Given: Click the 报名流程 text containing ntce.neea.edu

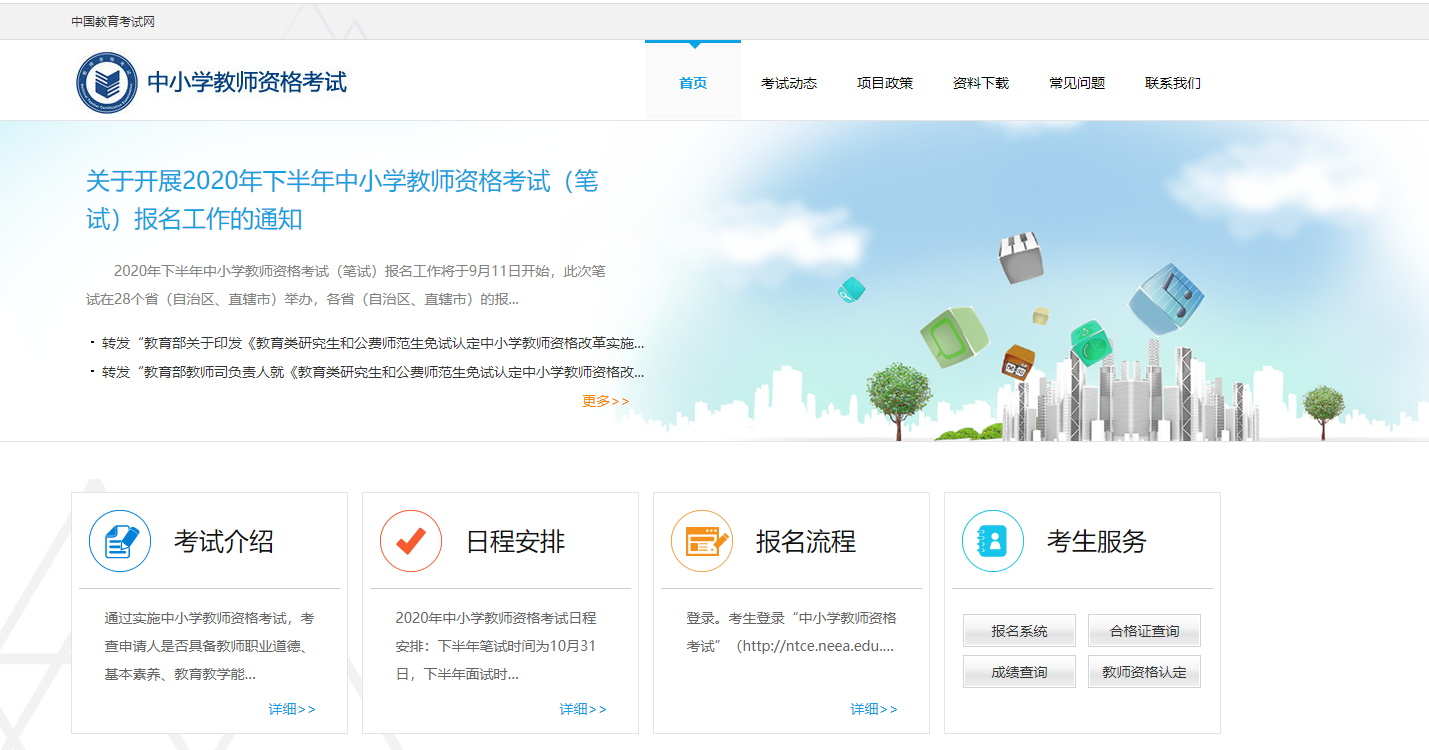Looking at the screenshot, I should tap(791, 632).
